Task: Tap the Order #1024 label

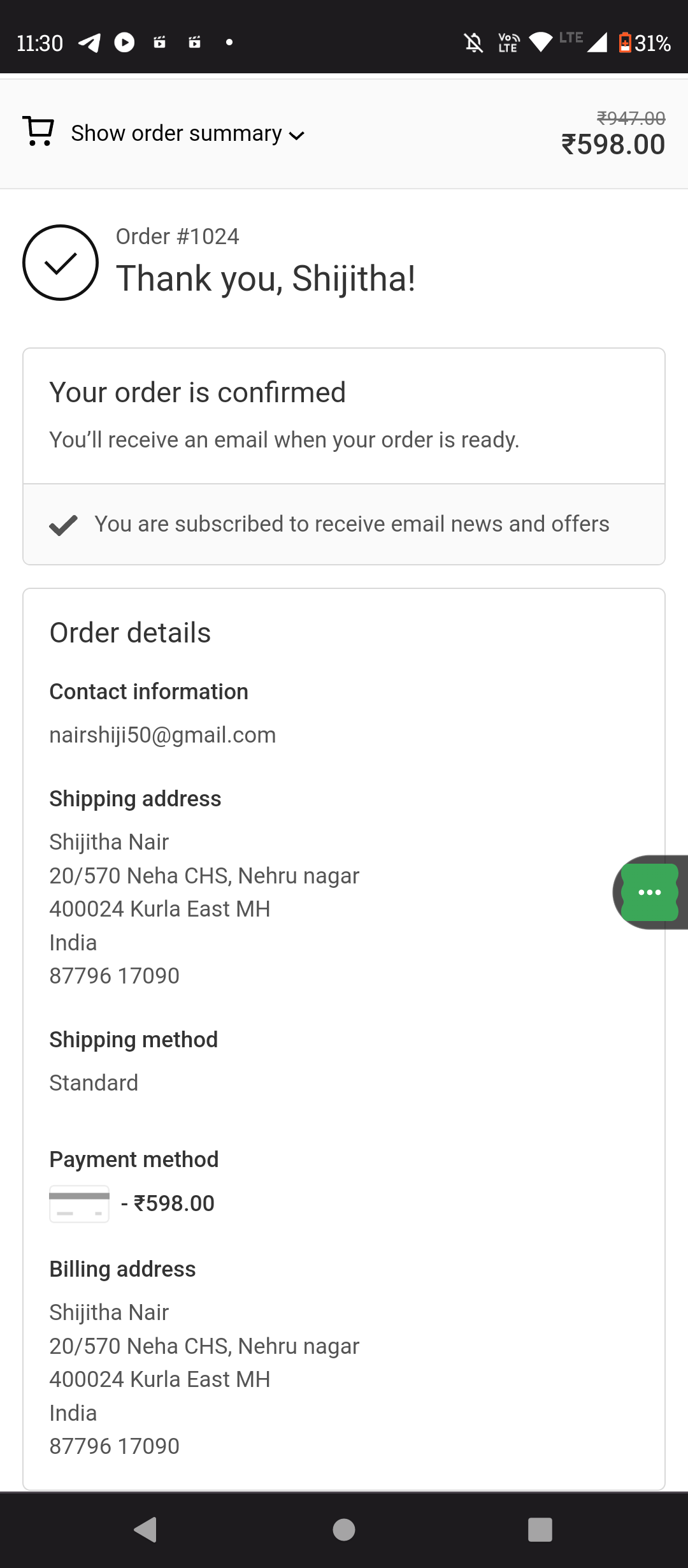Action: [177, 236]
